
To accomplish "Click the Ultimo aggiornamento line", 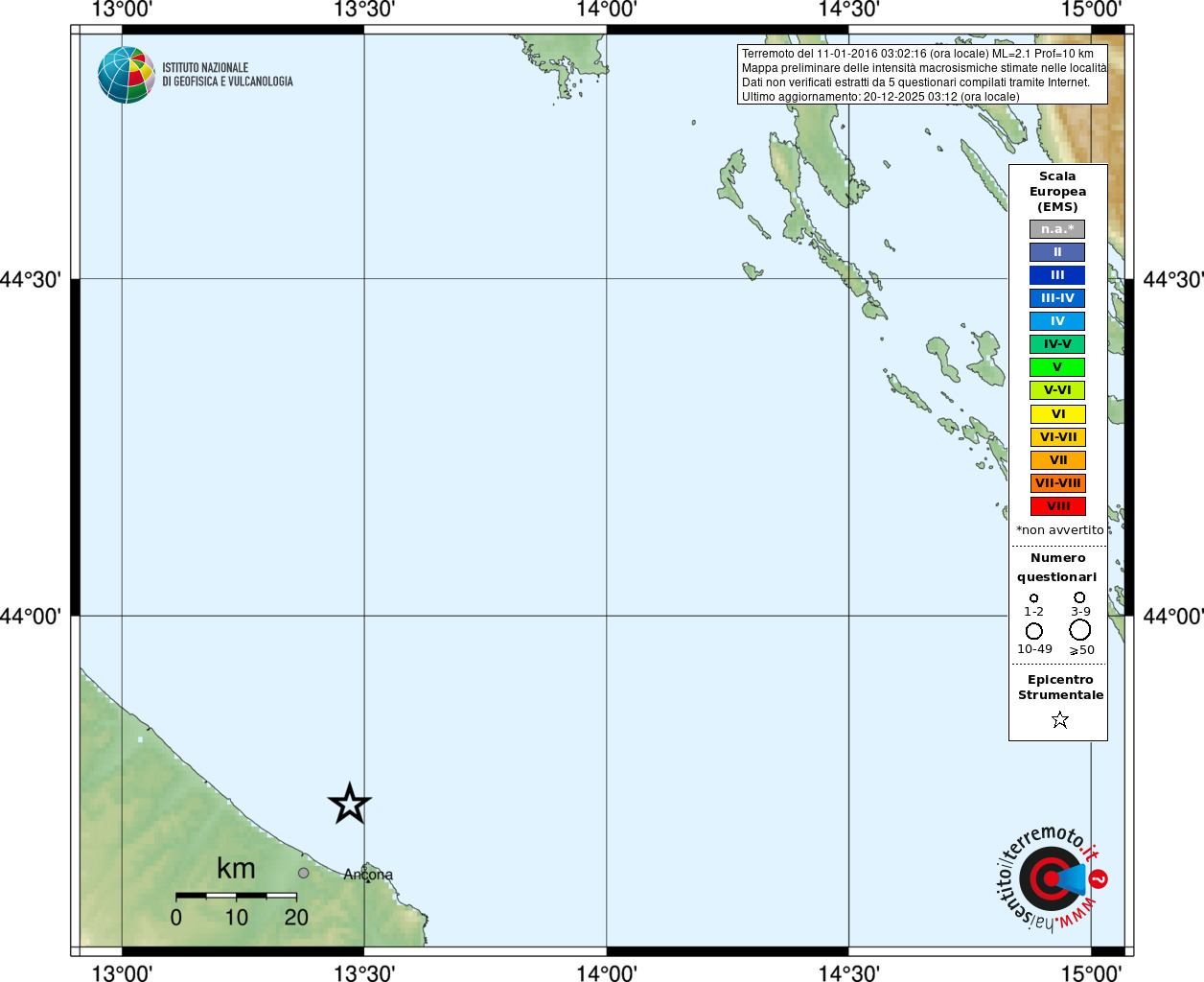I will pyautogui.click(x=880, y=97).
